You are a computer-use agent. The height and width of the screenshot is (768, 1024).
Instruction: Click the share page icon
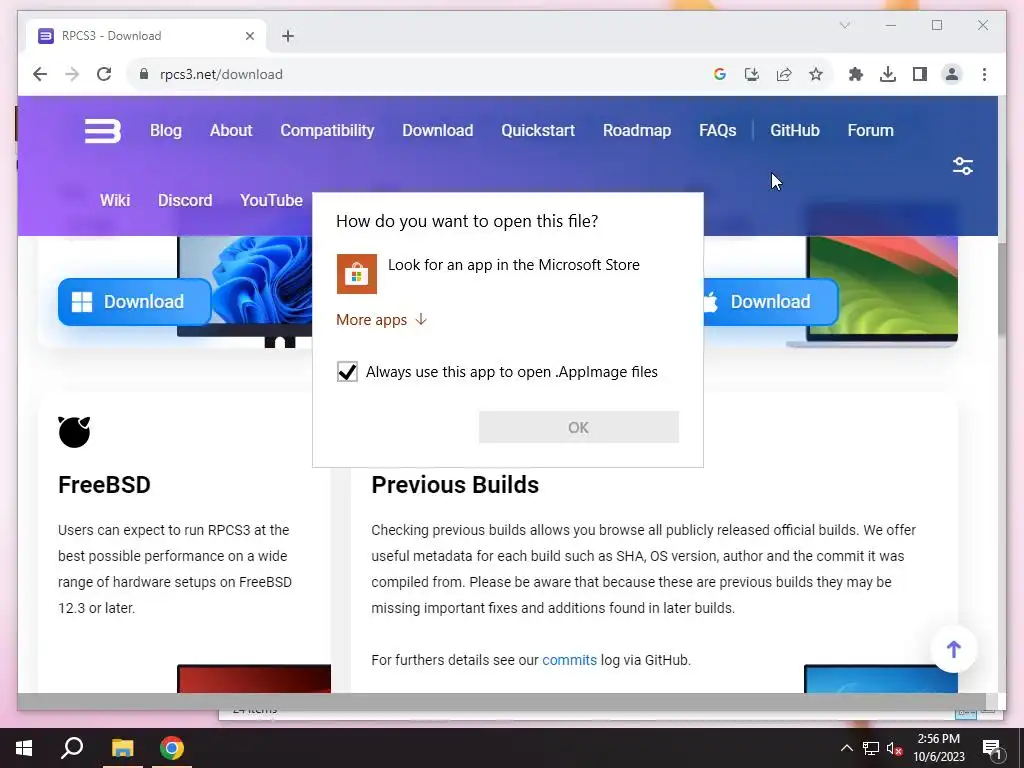tap(784, 74)
